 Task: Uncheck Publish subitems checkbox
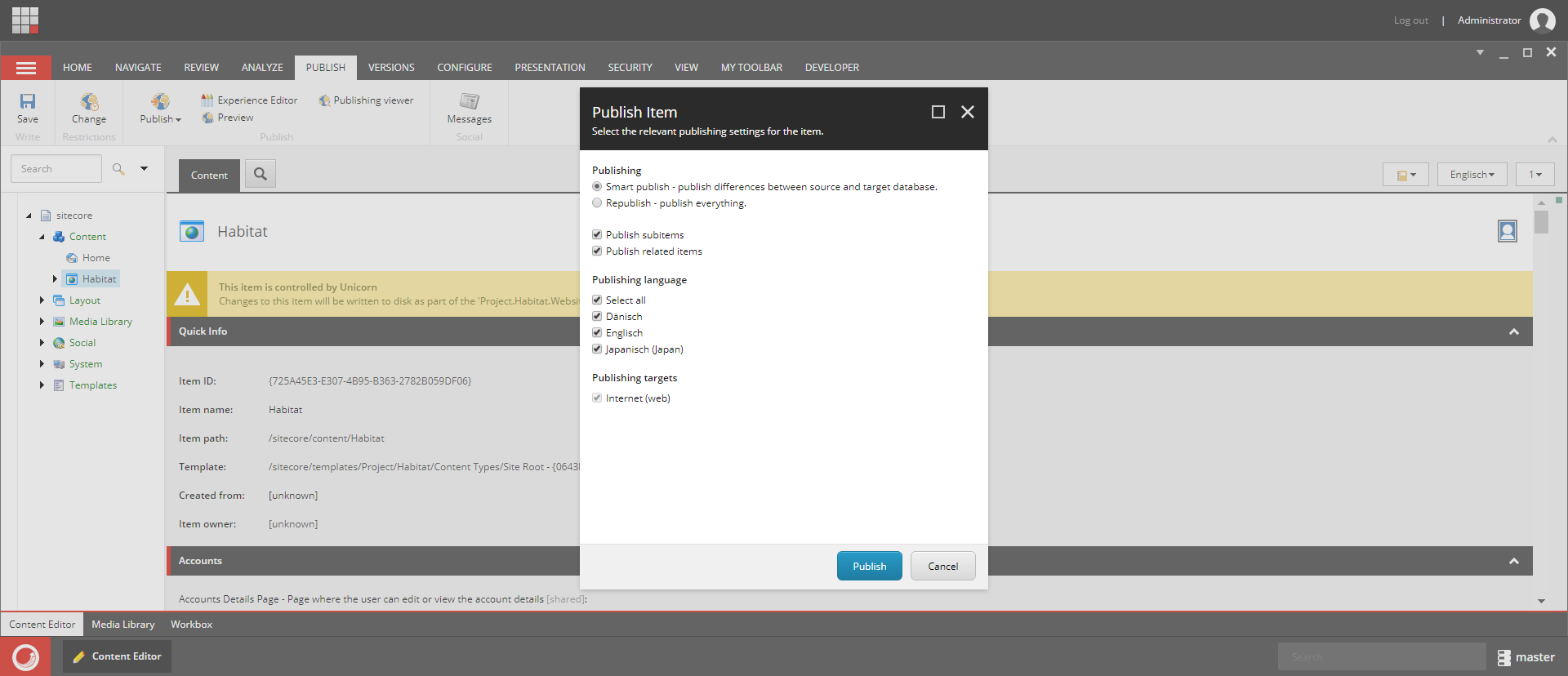597,234
